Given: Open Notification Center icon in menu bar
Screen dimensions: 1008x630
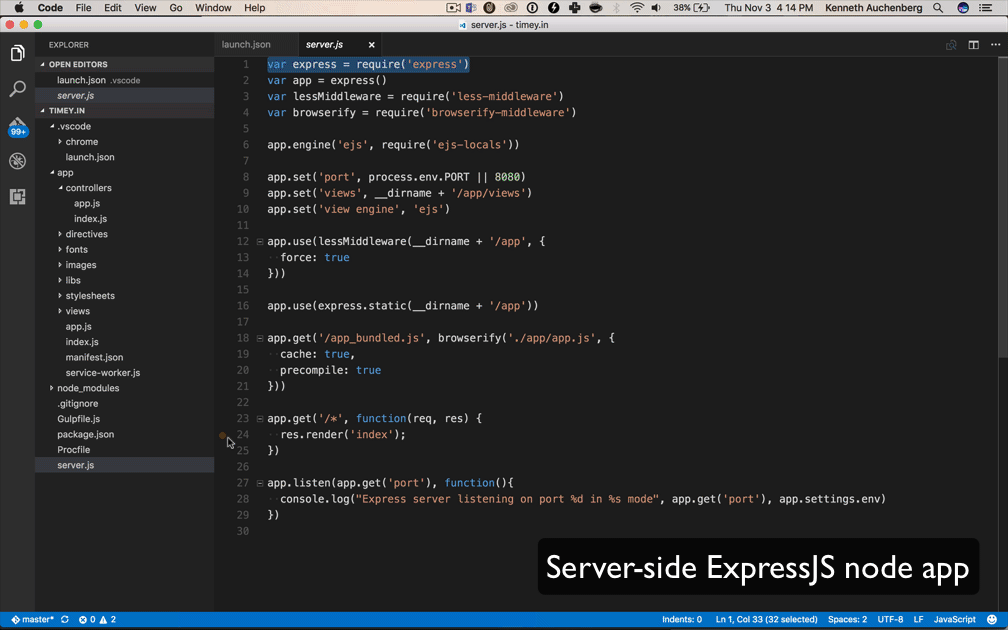Looking at the screenshot, I should pos(985,8).
